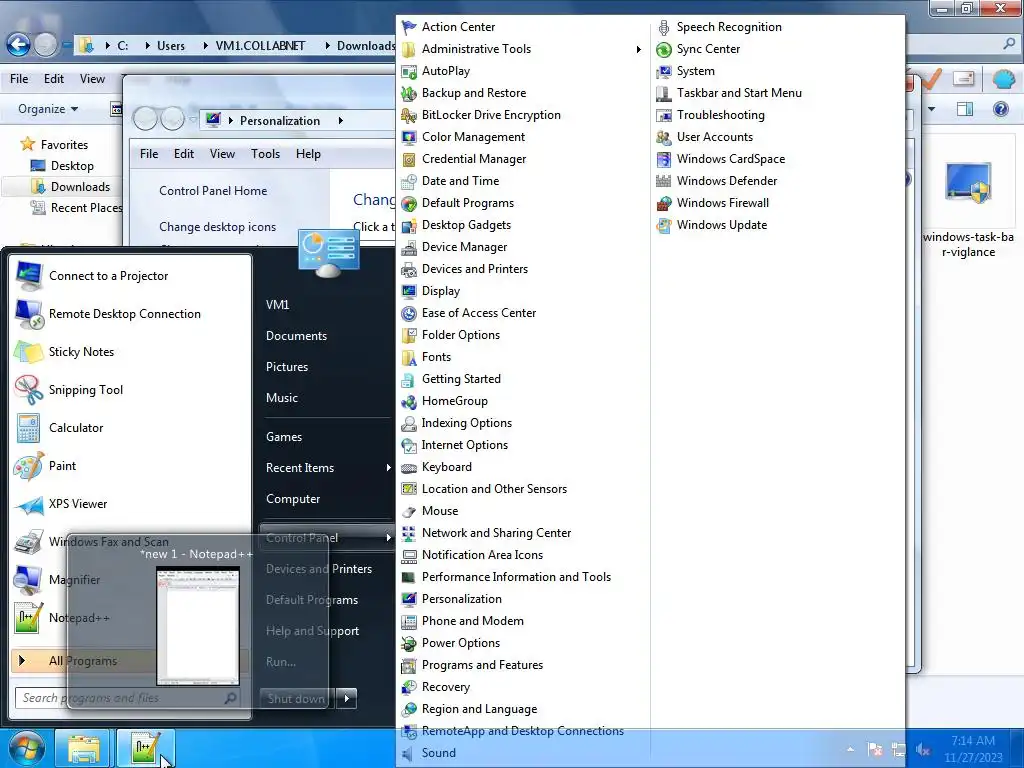Screen dimensions: 1024x768
Task: Click Network and Sharing Center icon
Action: point(409,534)
